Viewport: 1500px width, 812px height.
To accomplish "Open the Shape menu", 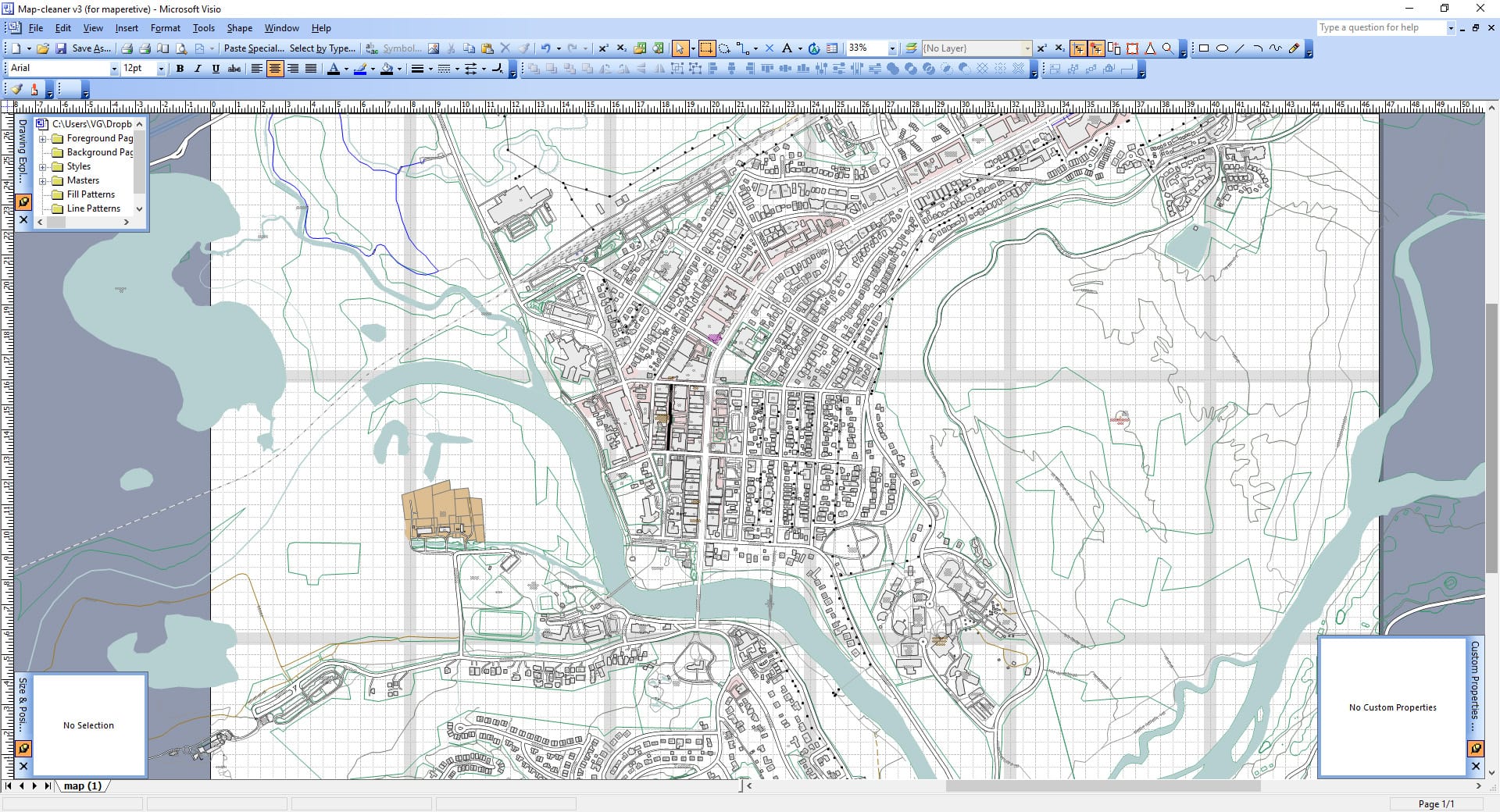I will 239,28.
